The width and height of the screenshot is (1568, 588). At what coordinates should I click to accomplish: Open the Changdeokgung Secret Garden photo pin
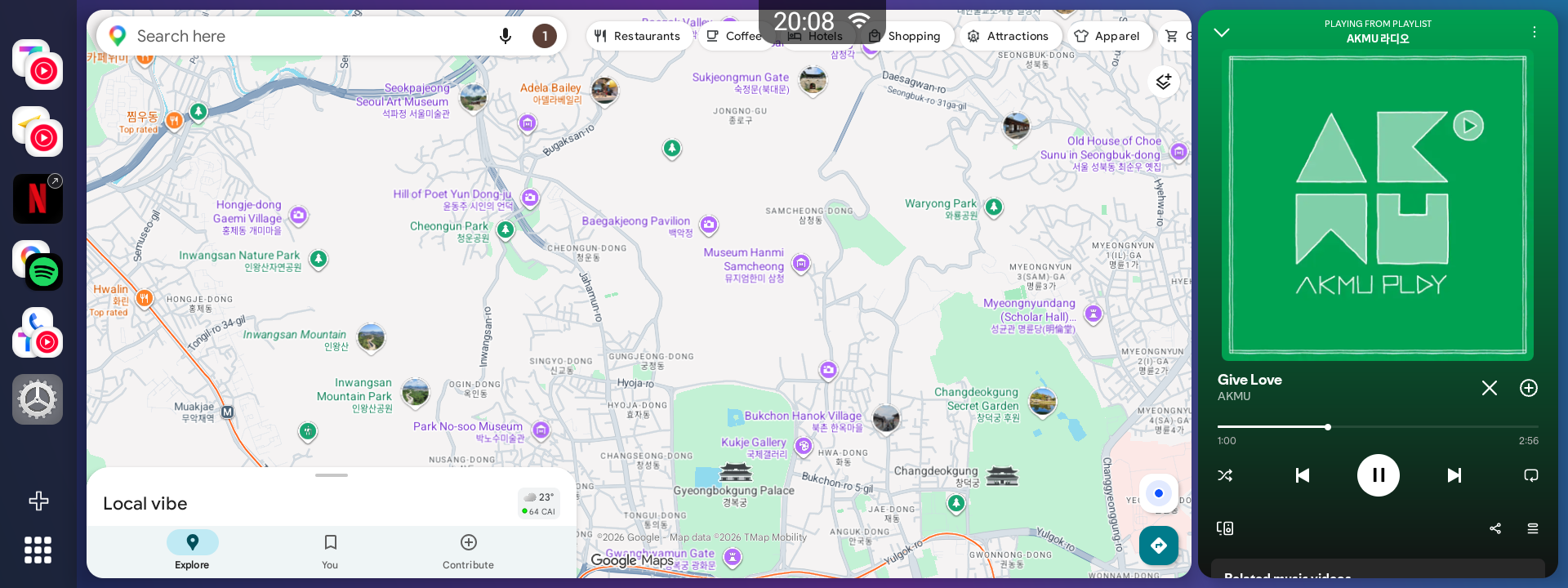point(1043,401)
